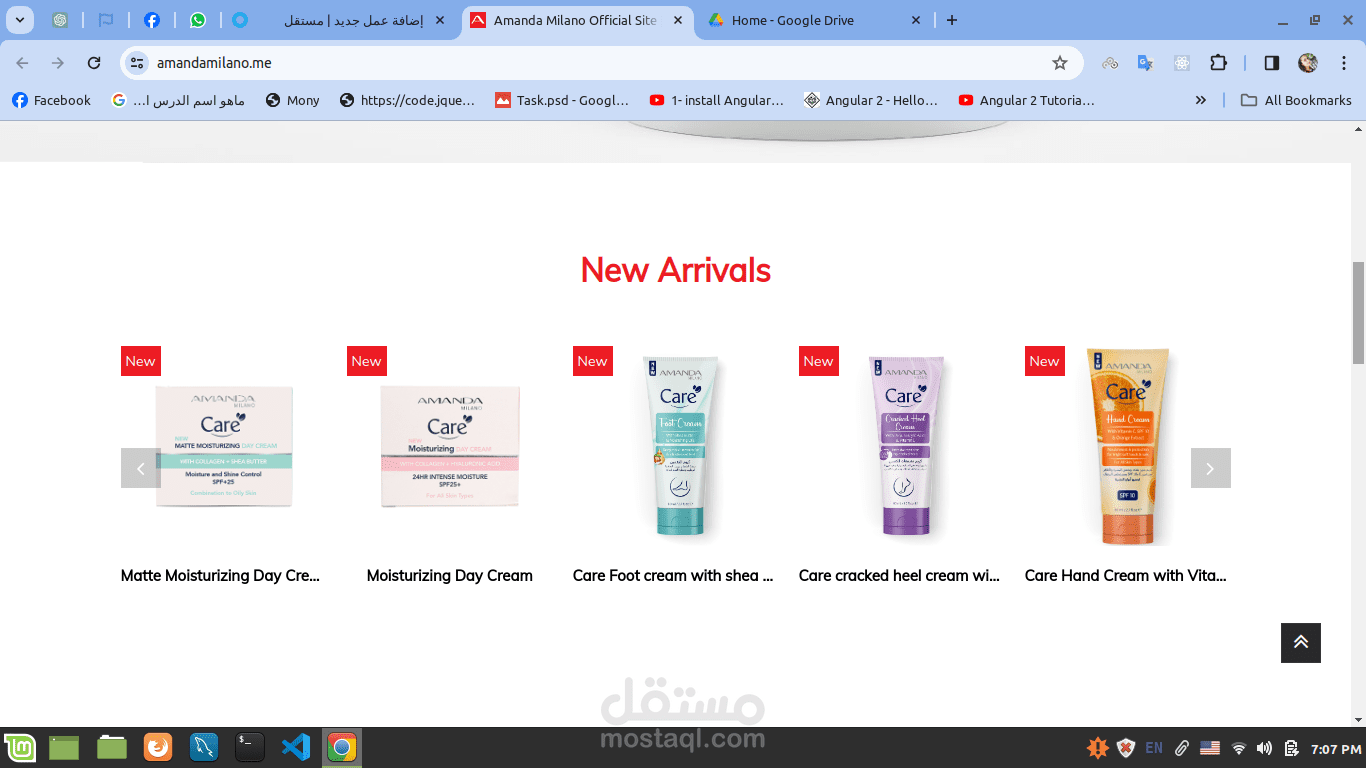Open the ماهو اسم الدرس Google bookmark
This screenshot has height=768, width=1366.
178,100
